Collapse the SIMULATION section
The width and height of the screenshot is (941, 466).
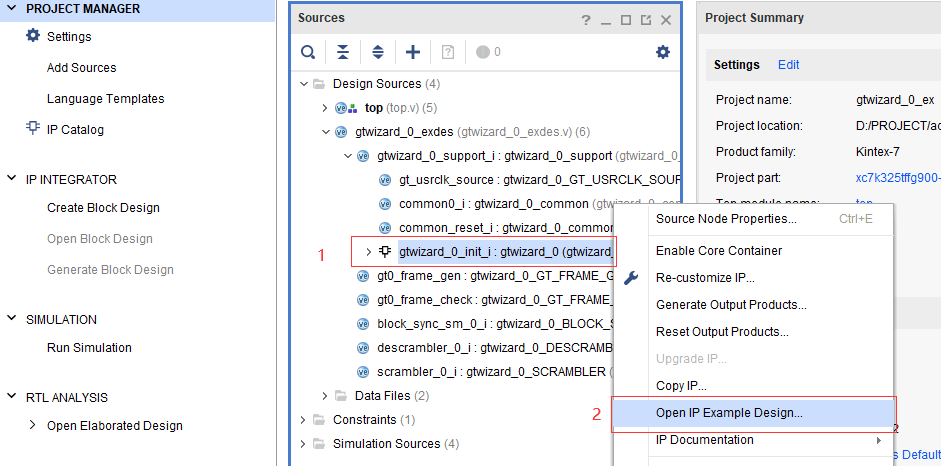[x=12, y=319]
